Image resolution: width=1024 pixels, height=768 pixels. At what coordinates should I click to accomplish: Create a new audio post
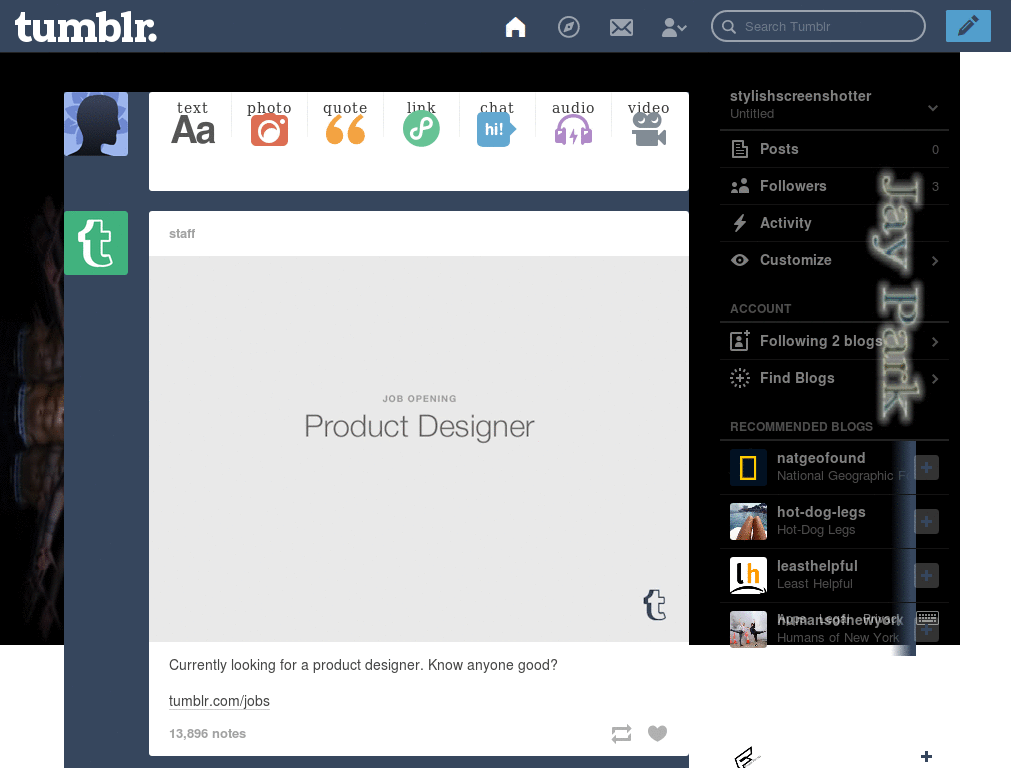pos(573,122)
